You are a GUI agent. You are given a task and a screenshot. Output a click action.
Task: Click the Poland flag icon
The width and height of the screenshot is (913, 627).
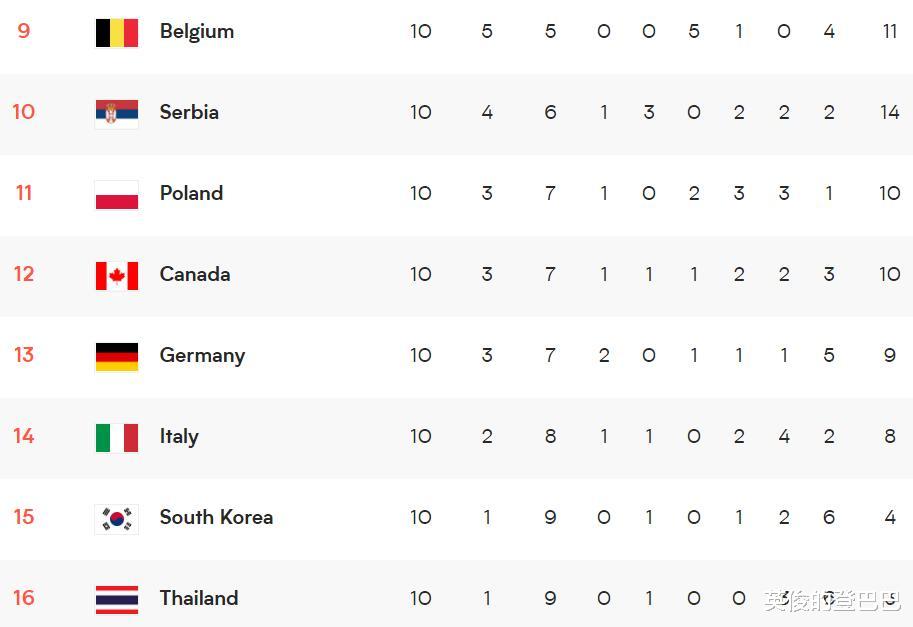116,194
